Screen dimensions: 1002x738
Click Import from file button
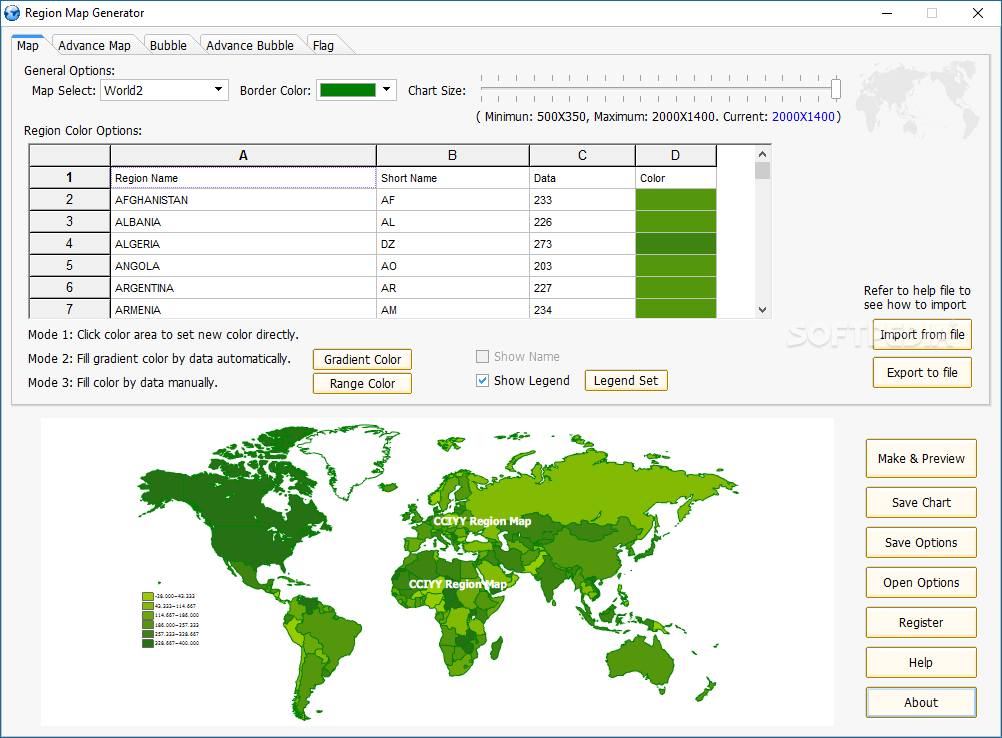click(922, 334)
